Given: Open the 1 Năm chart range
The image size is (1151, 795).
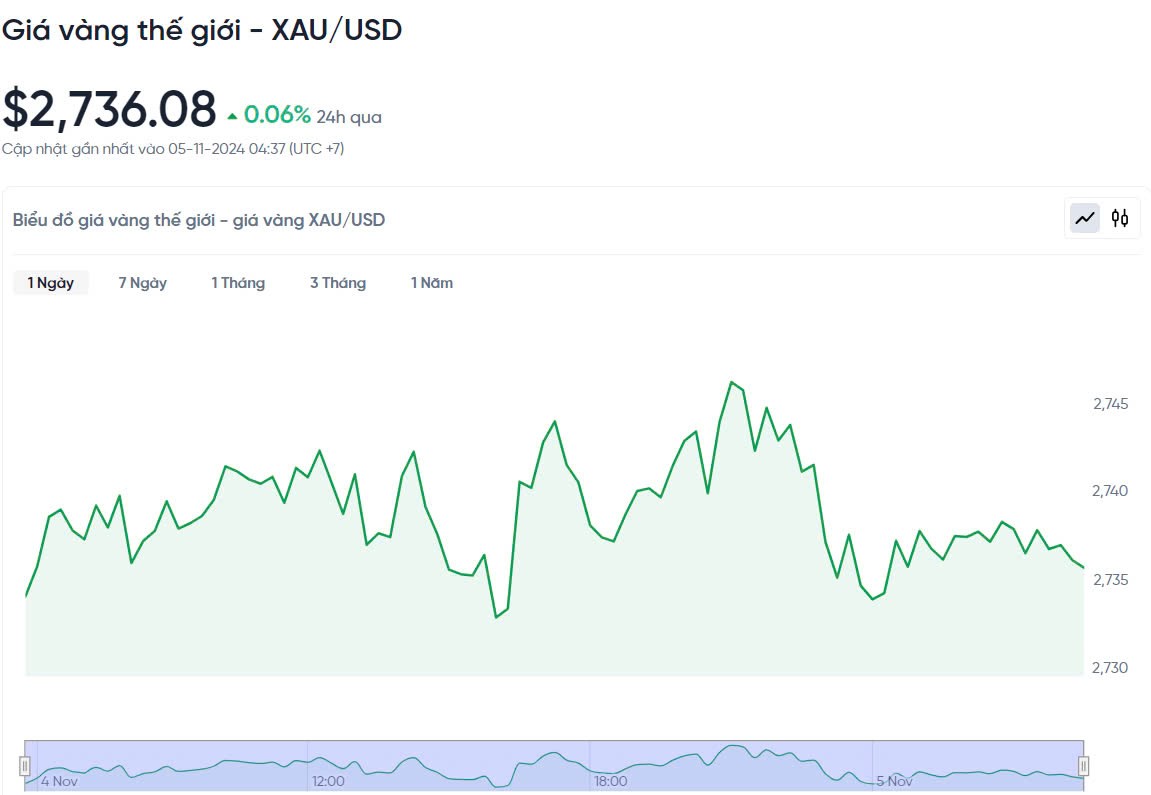Looking at the screenshot, I should point(432,283).
